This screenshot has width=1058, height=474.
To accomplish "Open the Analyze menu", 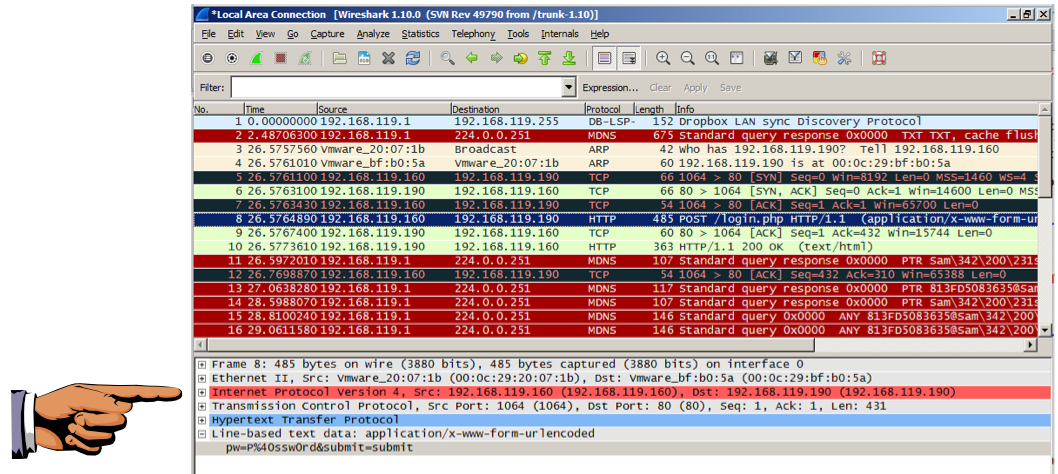I will [373, 34].
